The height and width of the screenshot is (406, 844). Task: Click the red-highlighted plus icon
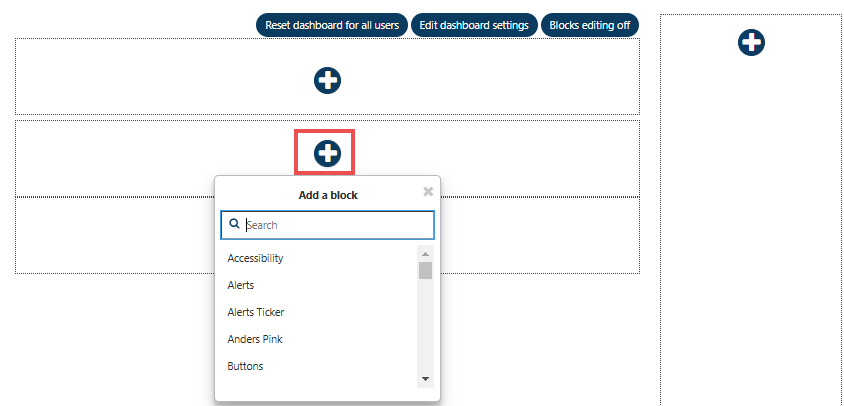[327, 153]
